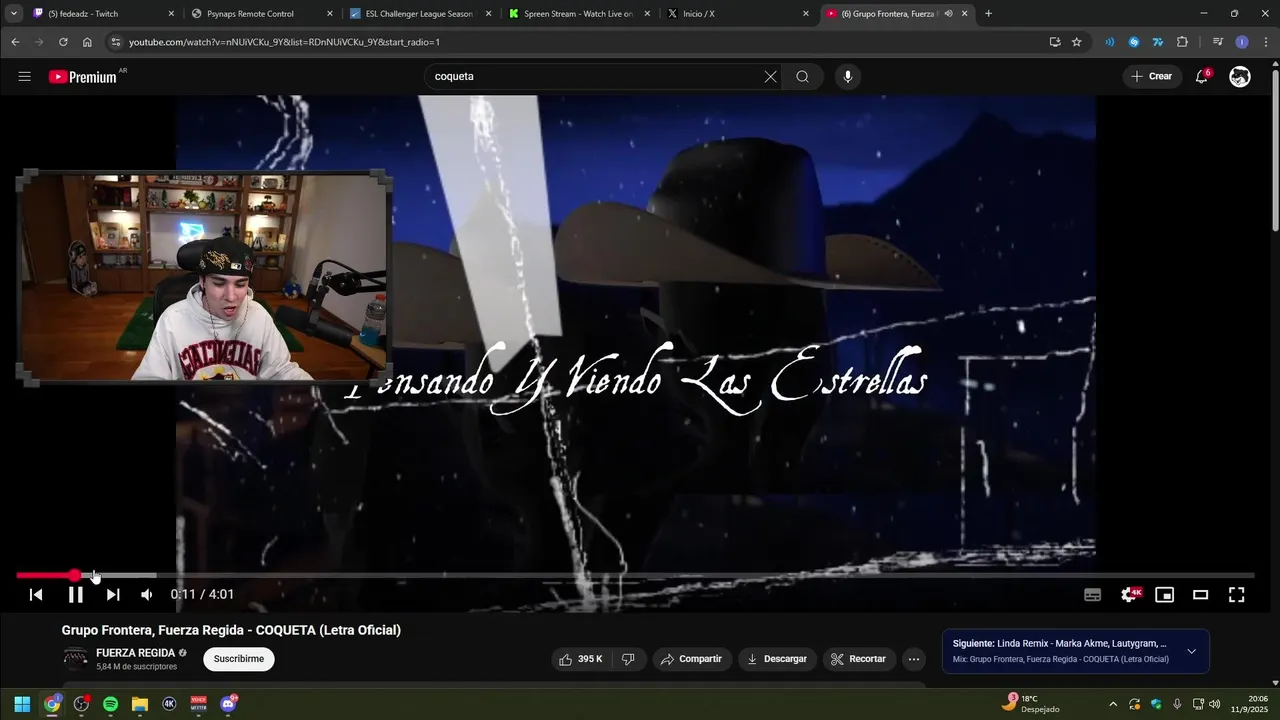Viewport: 1280px width, 720px height.
Task: Toggle subtitles in the player
Action: click(1093, 594)
